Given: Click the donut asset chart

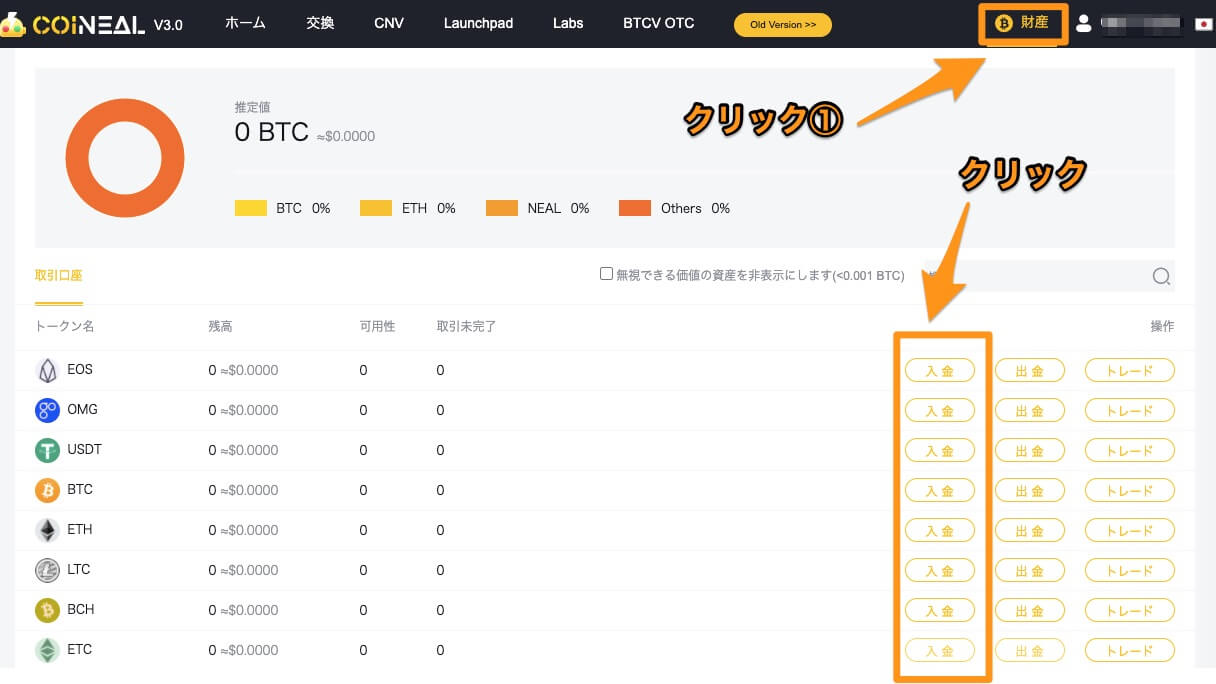Looking at the screenshot, I should point(125,158).
